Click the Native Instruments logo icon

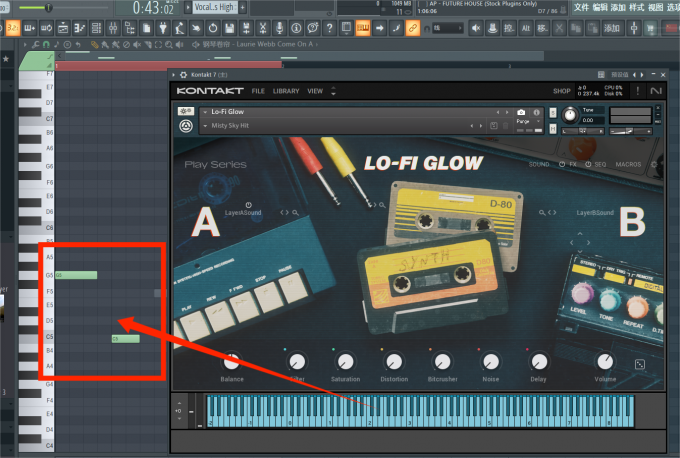(x=656, y=91)
